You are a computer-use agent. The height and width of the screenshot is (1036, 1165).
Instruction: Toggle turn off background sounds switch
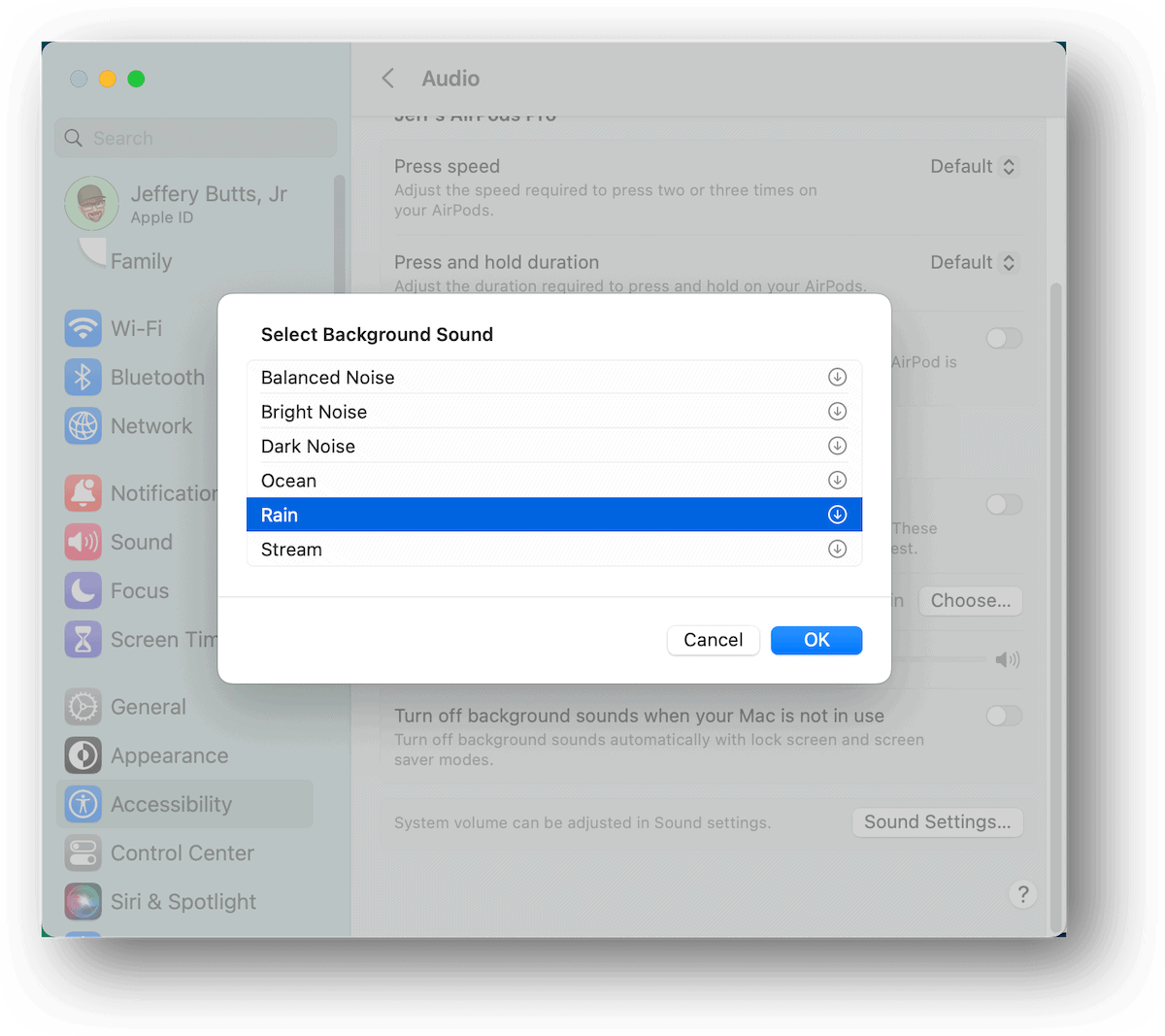coord(1004,716)
